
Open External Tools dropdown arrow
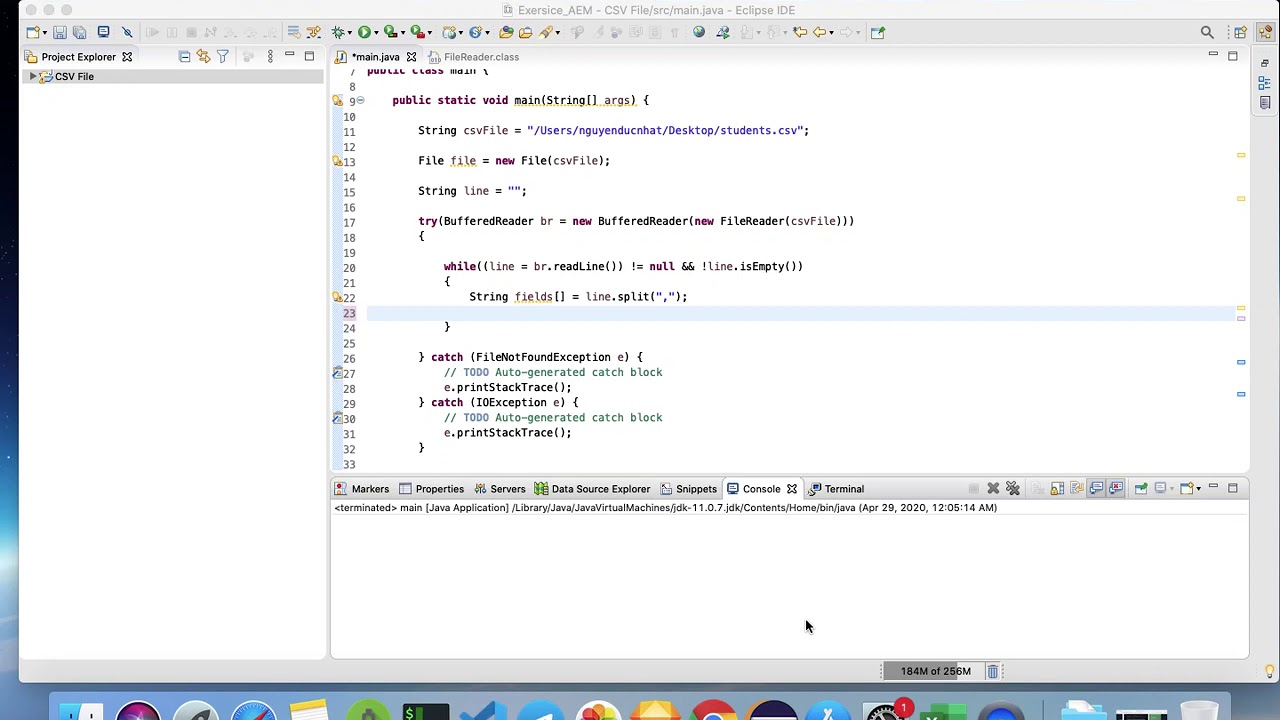point(430,32)
